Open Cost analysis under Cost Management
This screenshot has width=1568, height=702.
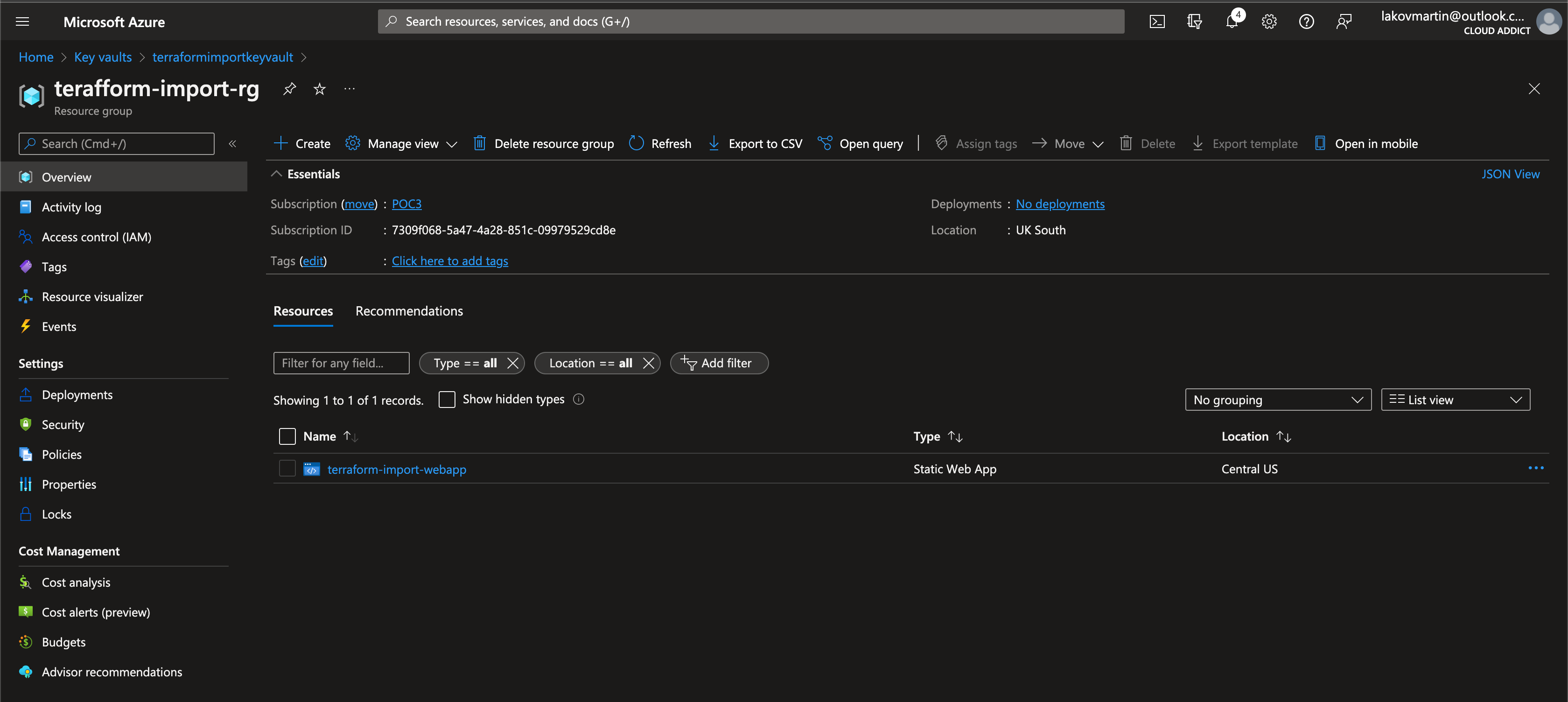pos(76,582)
